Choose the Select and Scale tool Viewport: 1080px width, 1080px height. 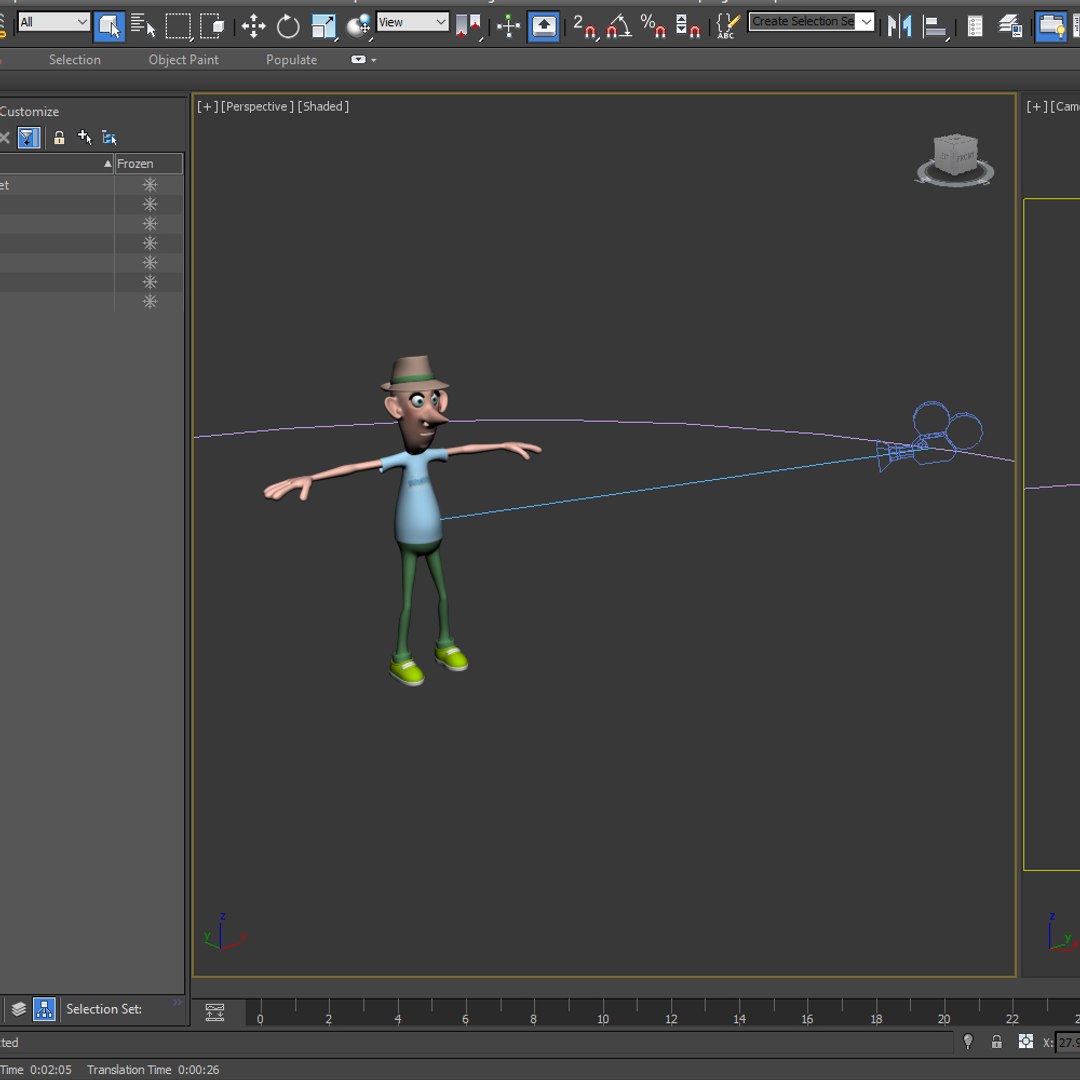323,26
